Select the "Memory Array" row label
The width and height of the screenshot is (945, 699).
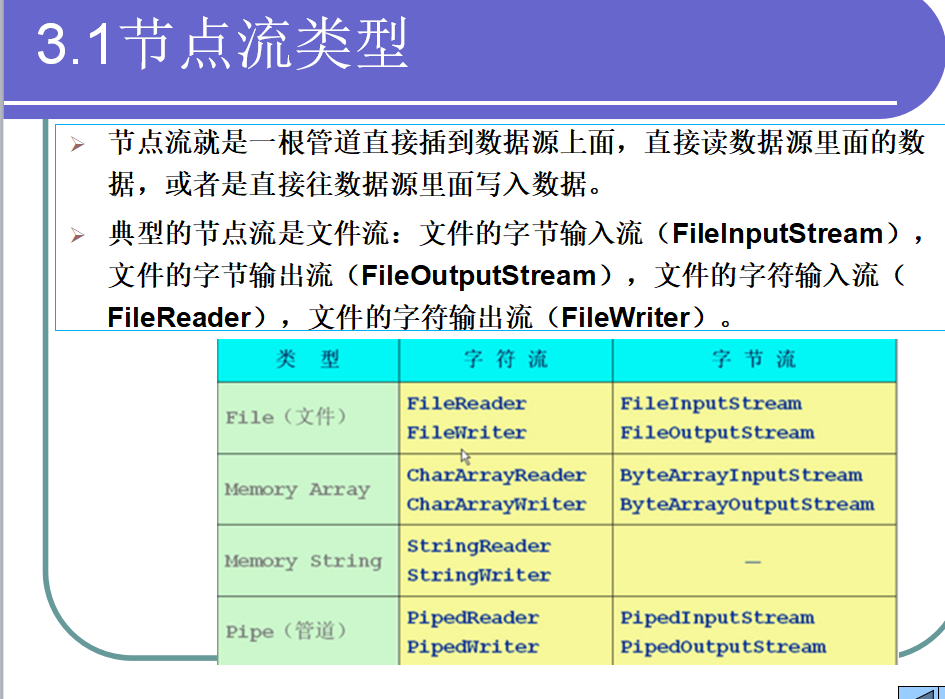(x=297, y=489)
